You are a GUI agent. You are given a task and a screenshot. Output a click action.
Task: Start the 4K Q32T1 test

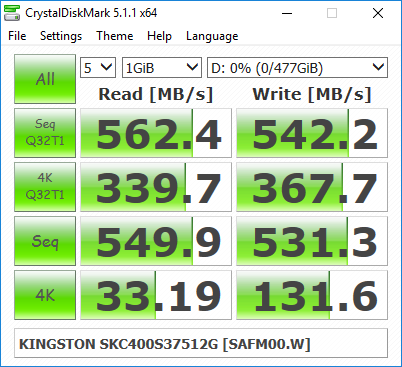[45, 187]
